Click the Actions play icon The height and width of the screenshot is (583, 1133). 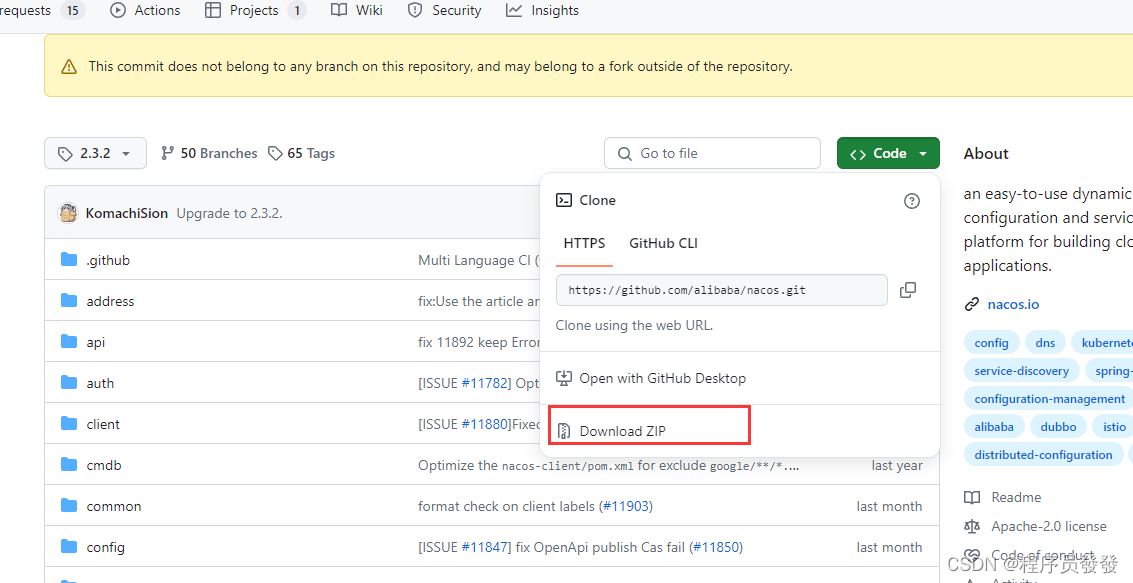coord(118,10)
